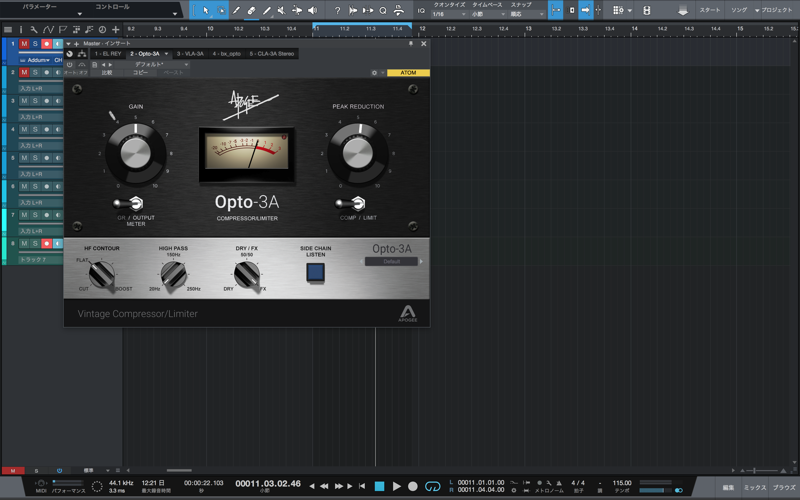Show automation curve icon

[48, 30]
